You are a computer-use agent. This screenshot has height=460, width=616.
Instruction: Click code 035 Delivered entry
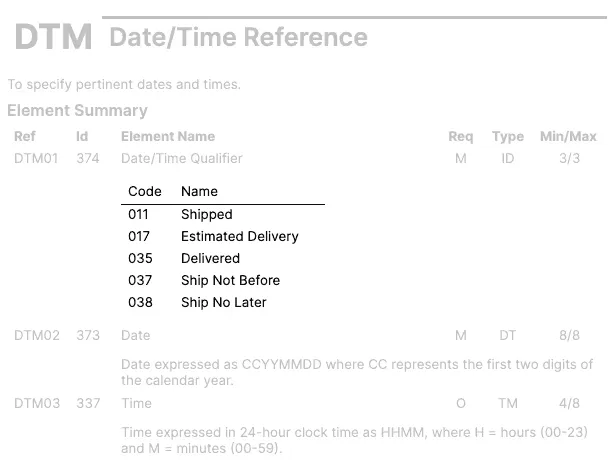click(x=223, y=258)
